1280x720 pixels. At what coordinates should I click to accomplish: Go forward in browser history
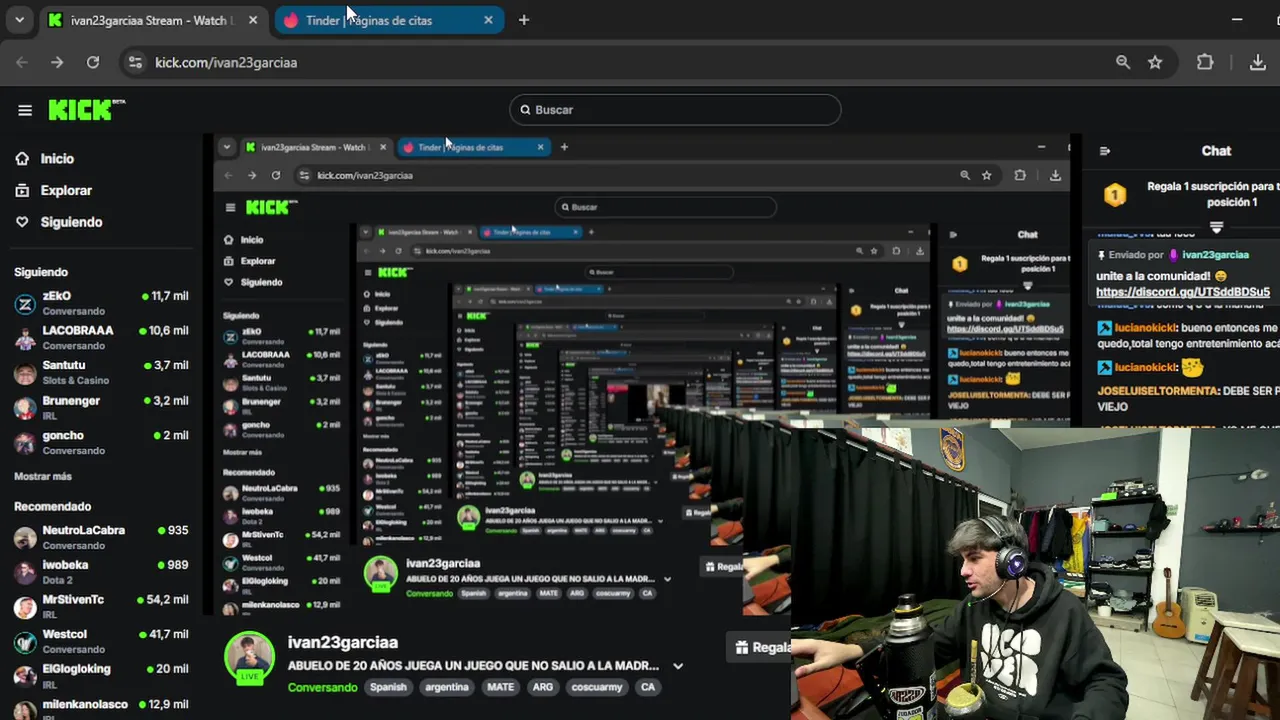(57, 62)
